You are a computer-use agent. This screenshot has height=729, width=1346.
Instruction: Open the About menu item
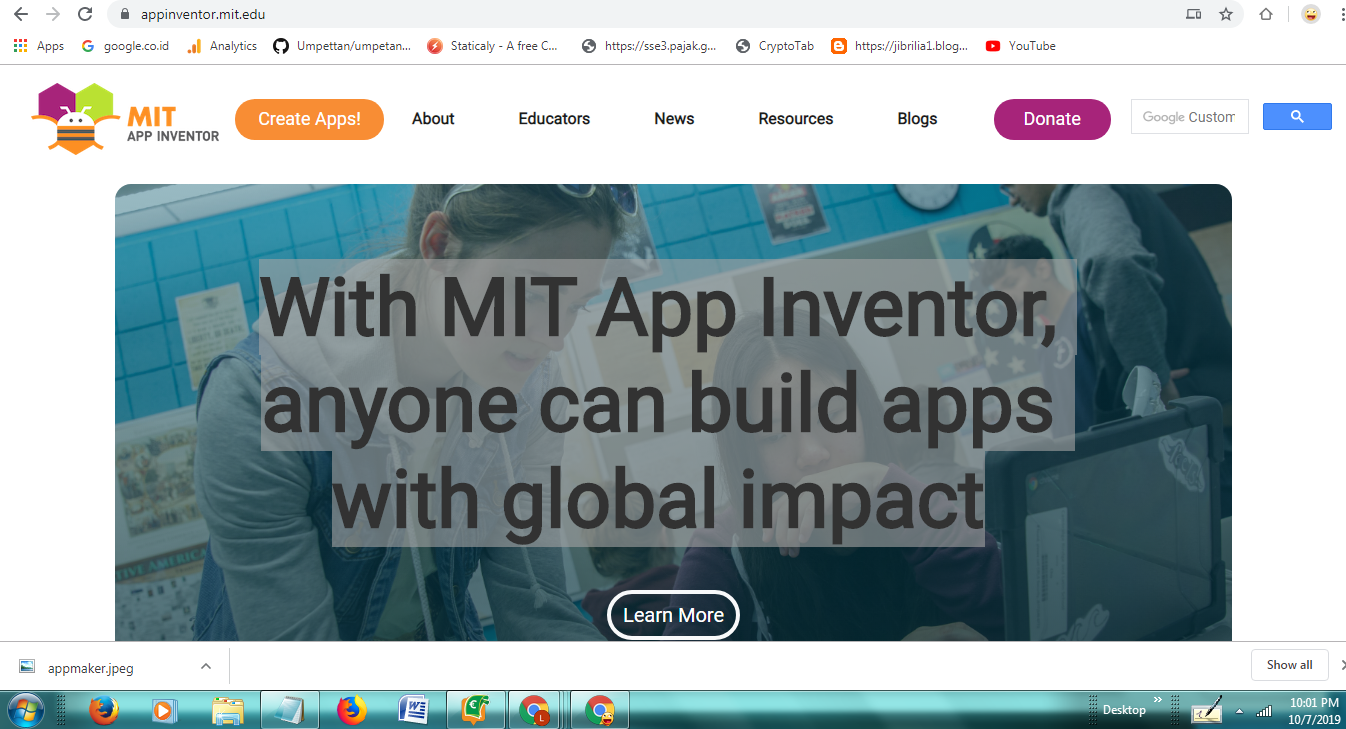coord(433,119)
